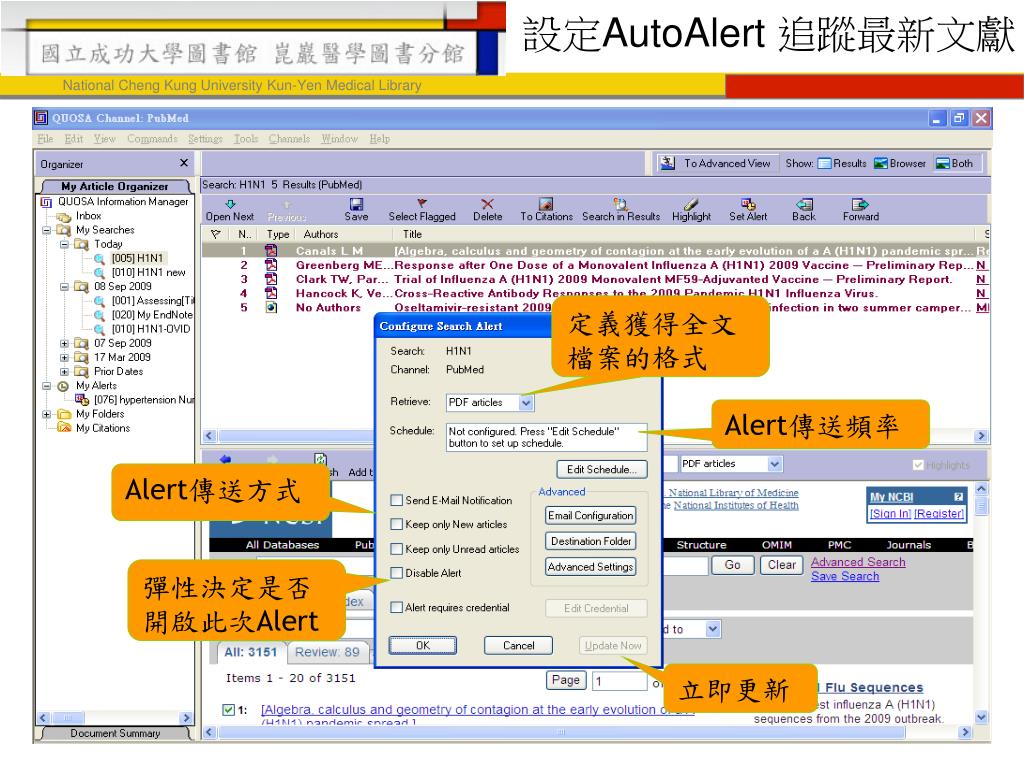This screenshot has height=768, width=1024.
Task: Open the Settings menu
Action: (x=205, y=138)
